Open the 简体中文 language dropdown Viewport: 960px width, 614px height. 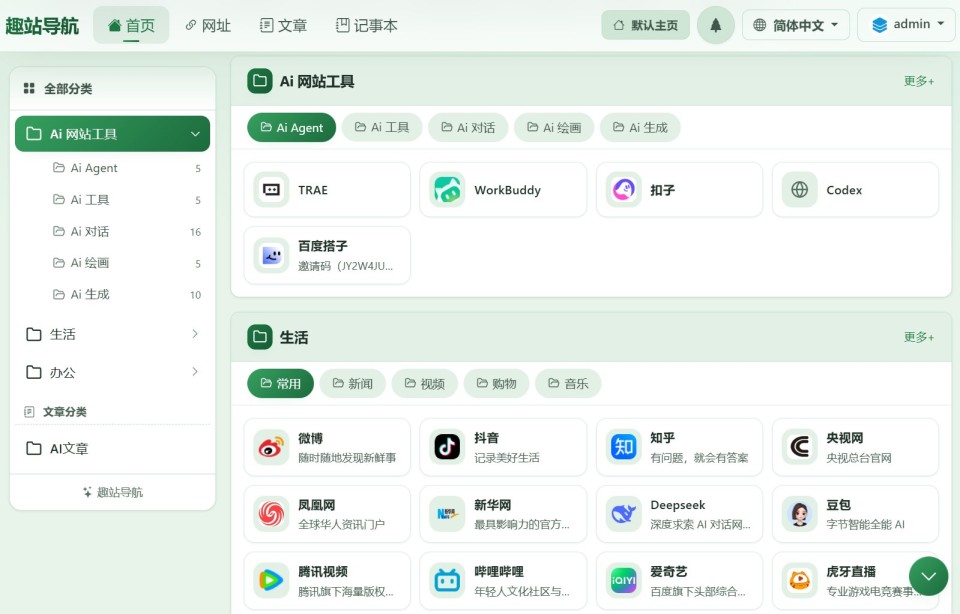coord(795,25)
